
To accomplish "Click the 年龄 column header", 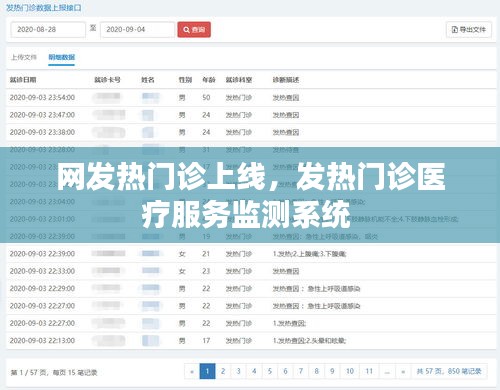I will [x=209, y=80].
